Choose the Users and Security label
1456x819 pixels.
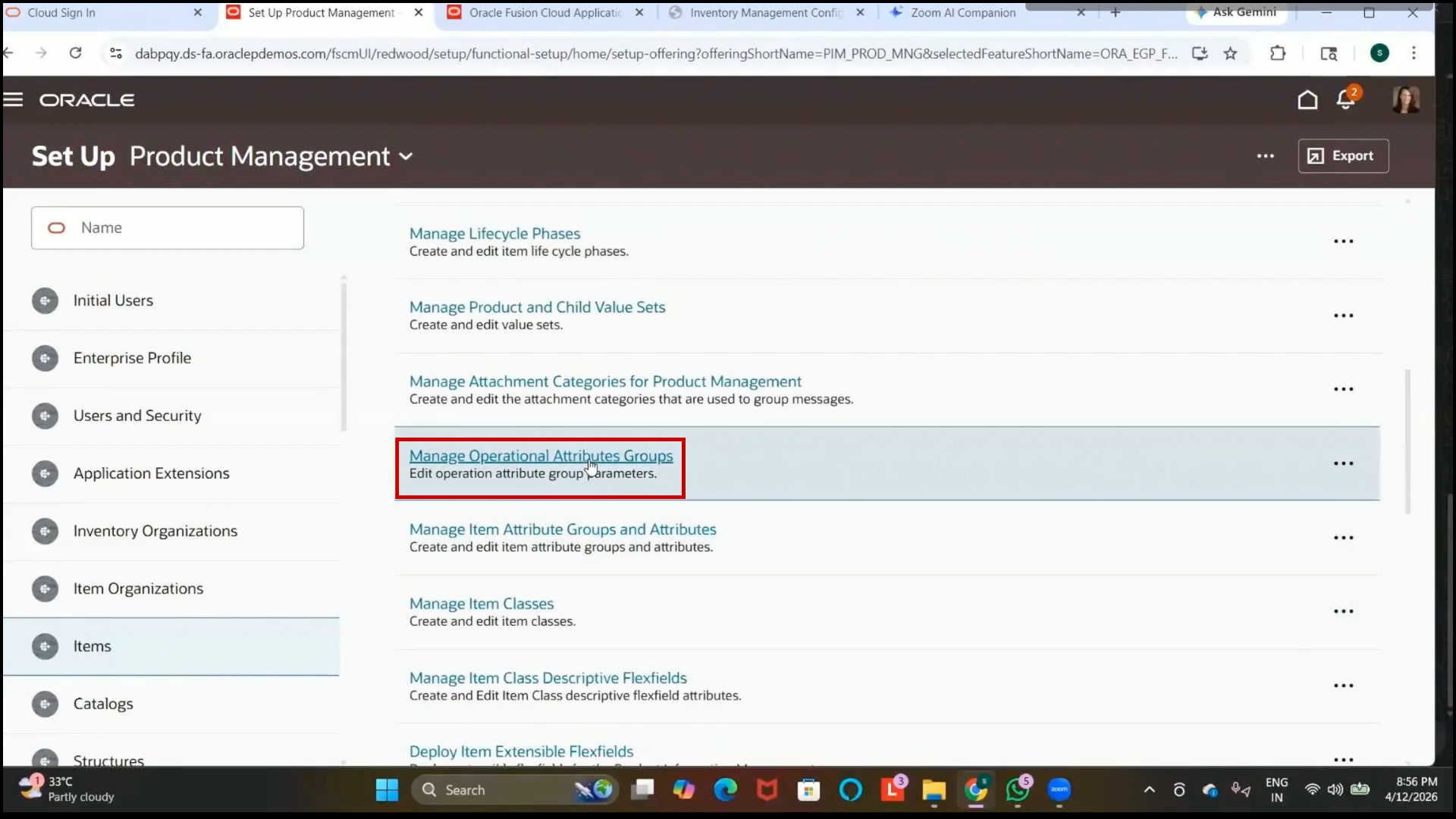137,416
